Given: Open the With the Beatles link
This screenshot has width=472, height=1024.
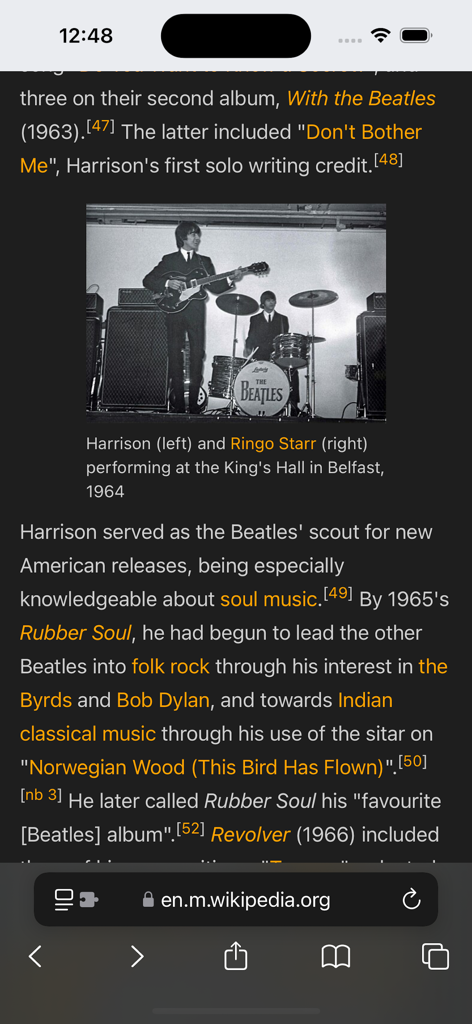Looking at the screenshot, I should point(361,99).
